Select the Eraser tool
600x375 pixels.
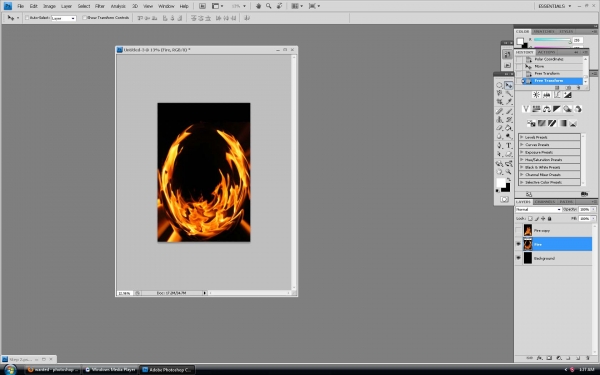[499, 128]
